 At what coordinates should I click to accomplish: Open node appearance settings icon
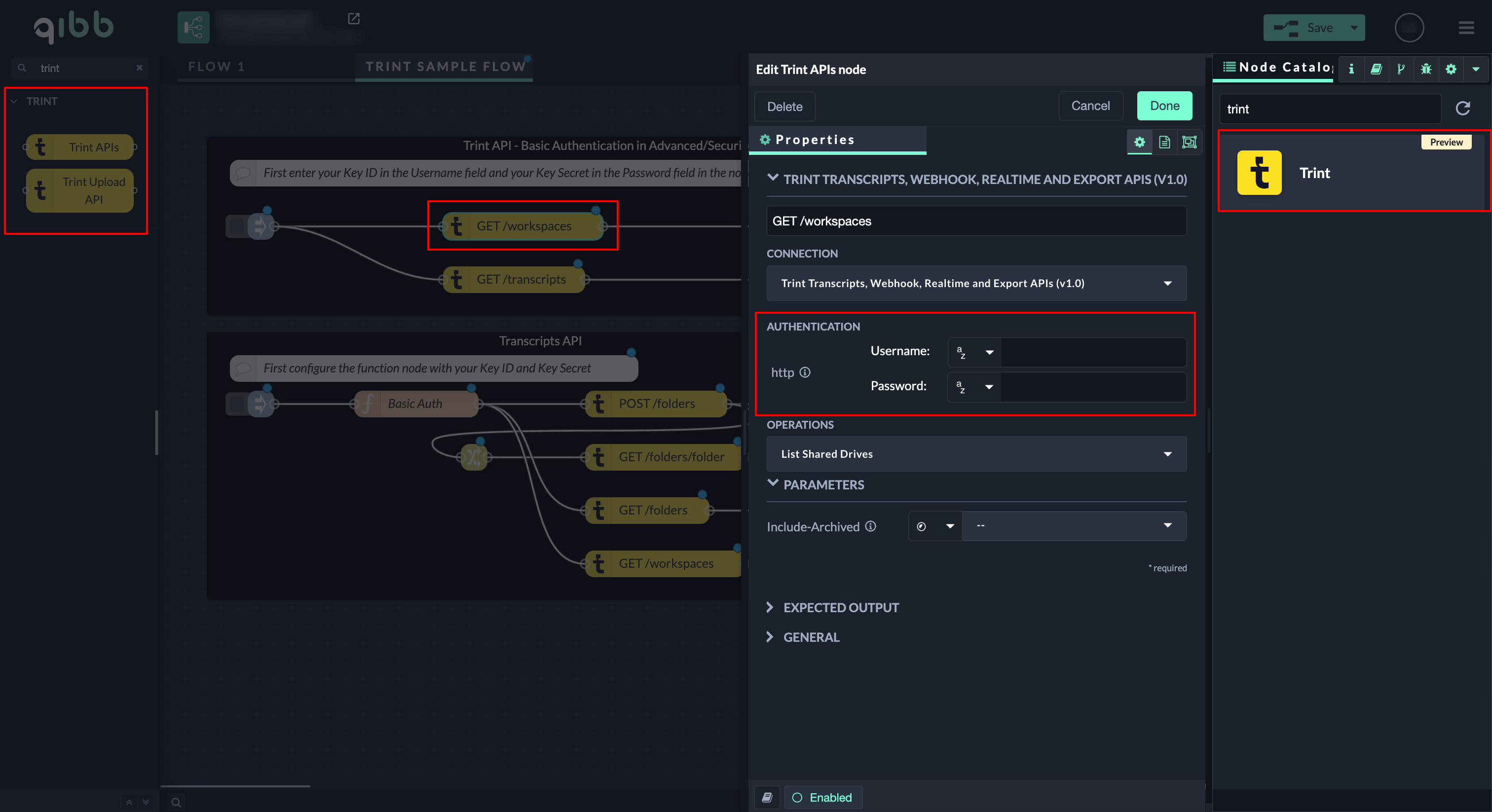click(x=1189, y=142)
